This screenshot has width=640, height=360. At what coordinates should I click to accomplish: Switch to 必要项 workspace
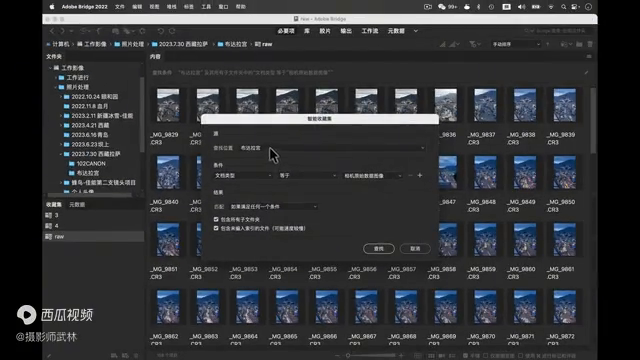(x=286, y=31)
